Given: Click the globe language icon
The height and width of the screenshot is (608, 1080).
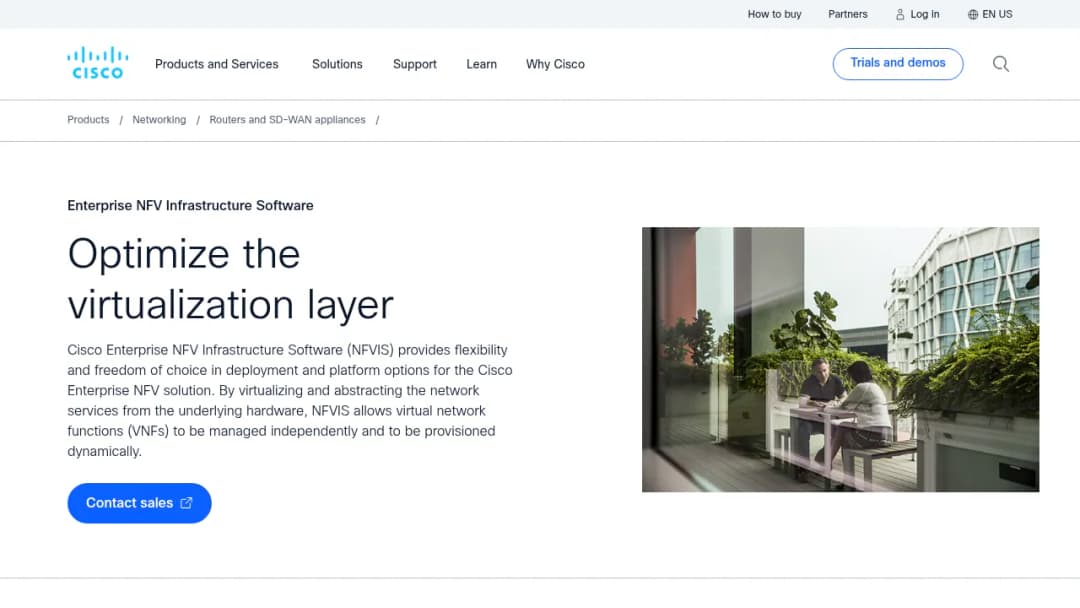Looking at the screenshot, I should click(x=973, y=14).
